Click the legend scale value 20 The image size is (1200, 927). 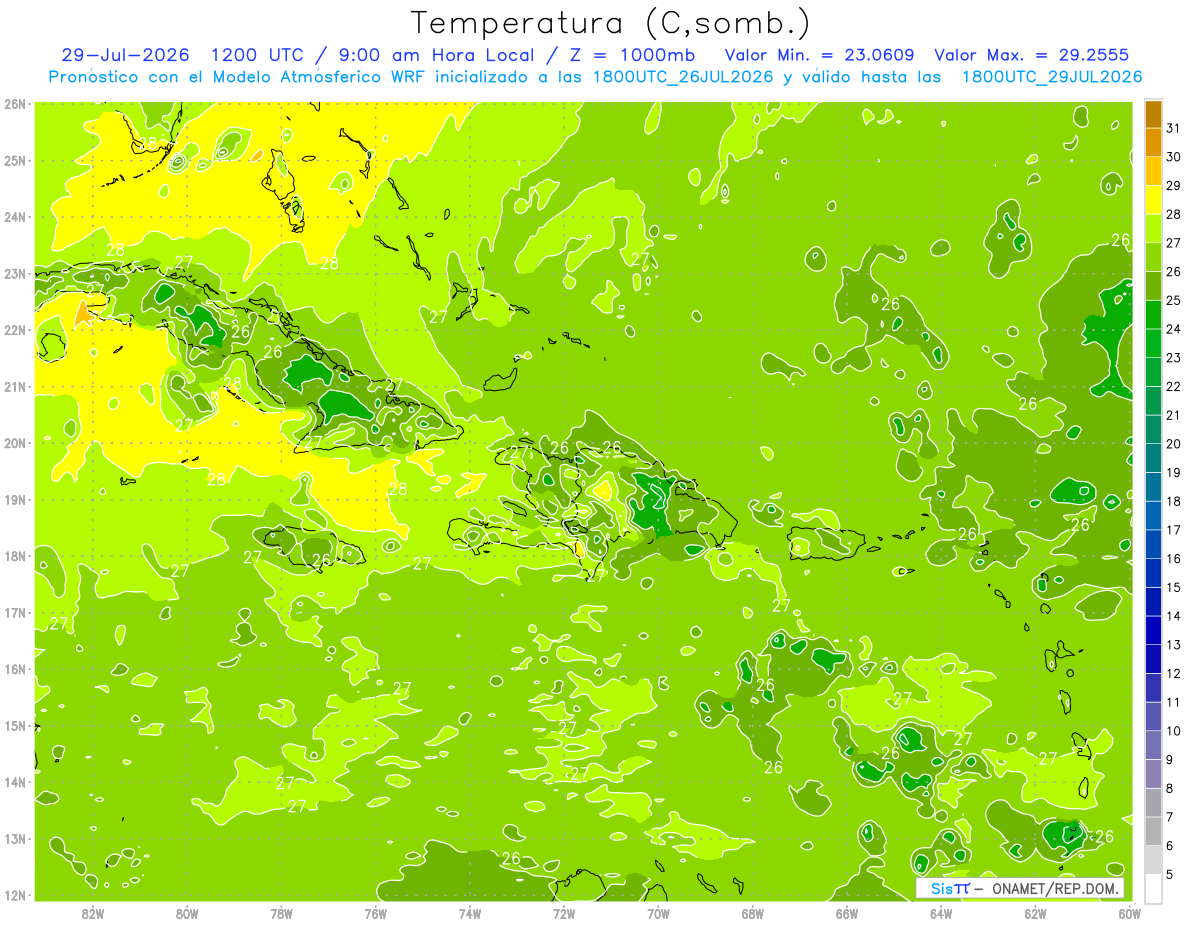click(x=1174, y=444)
